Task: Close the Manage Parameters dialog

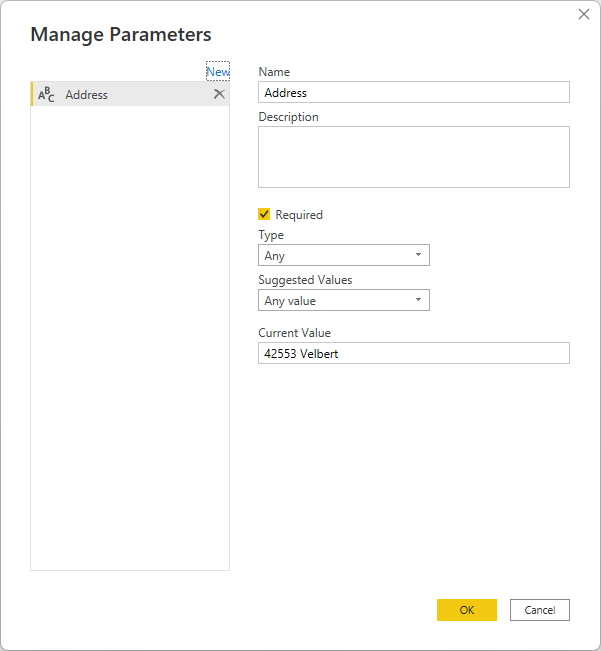Action: pyautogui.click(x=584, y=14)
